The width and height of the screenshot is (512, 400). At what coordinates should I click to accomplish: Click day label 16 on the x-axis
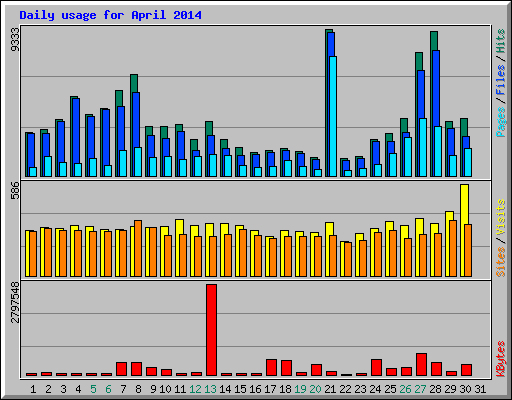(255, 389)
